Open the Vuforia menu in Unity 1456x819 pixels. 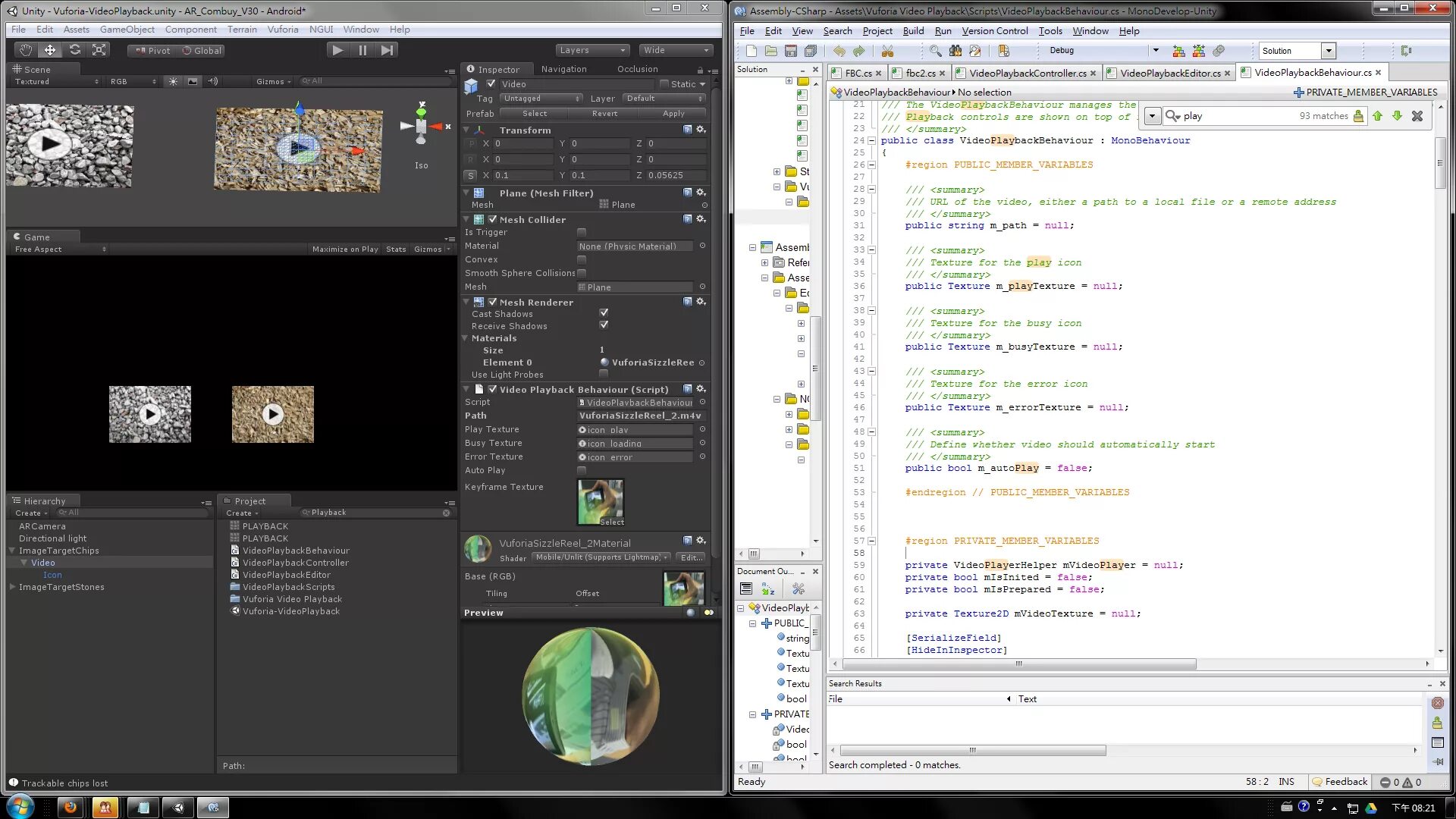(282, 30)
